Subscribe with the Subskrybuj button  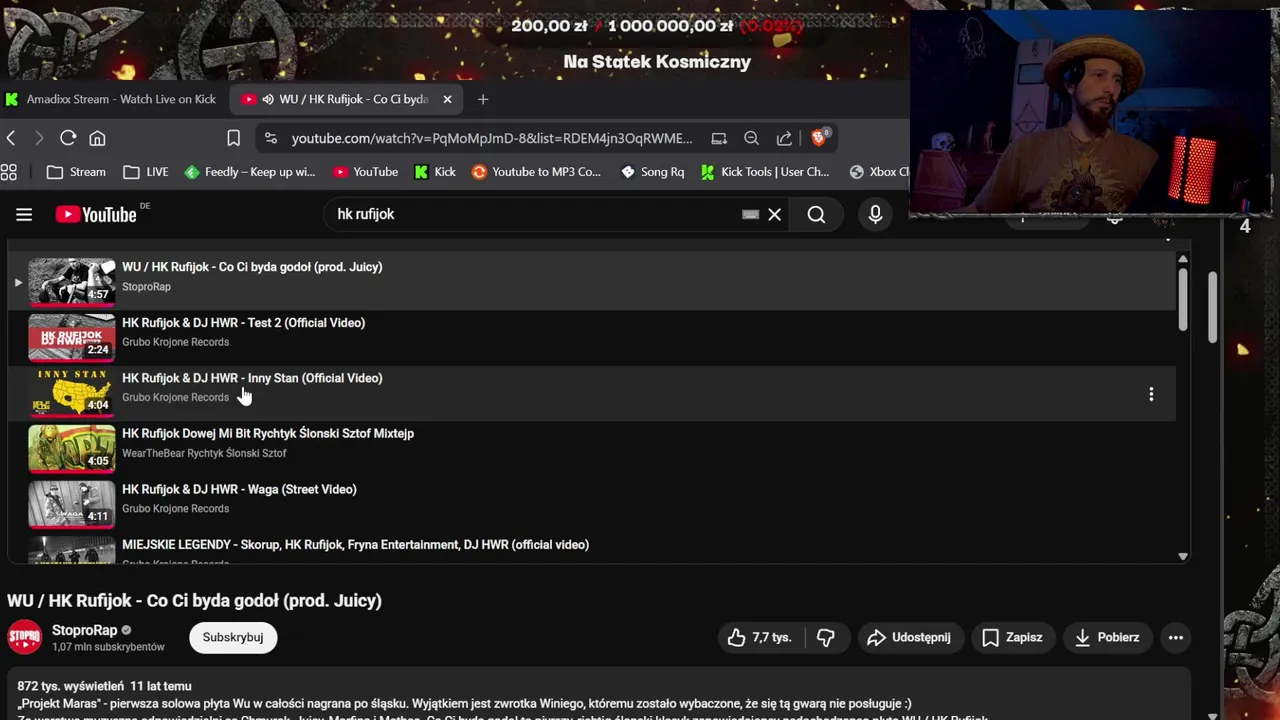point(233,637)
